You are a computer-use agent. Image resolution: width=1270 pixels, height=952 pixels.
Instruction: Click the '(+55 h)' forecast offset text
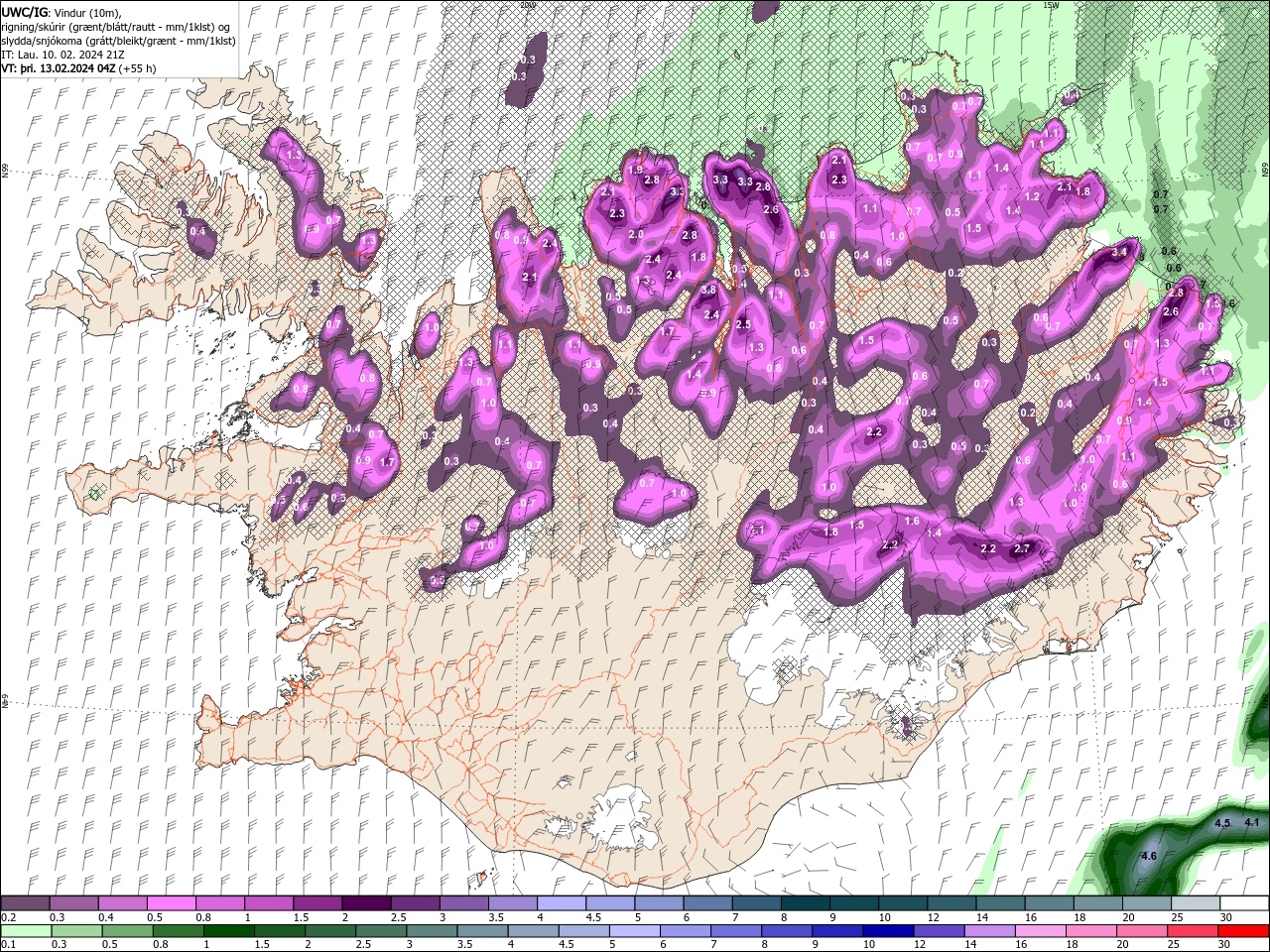[138, 68]
